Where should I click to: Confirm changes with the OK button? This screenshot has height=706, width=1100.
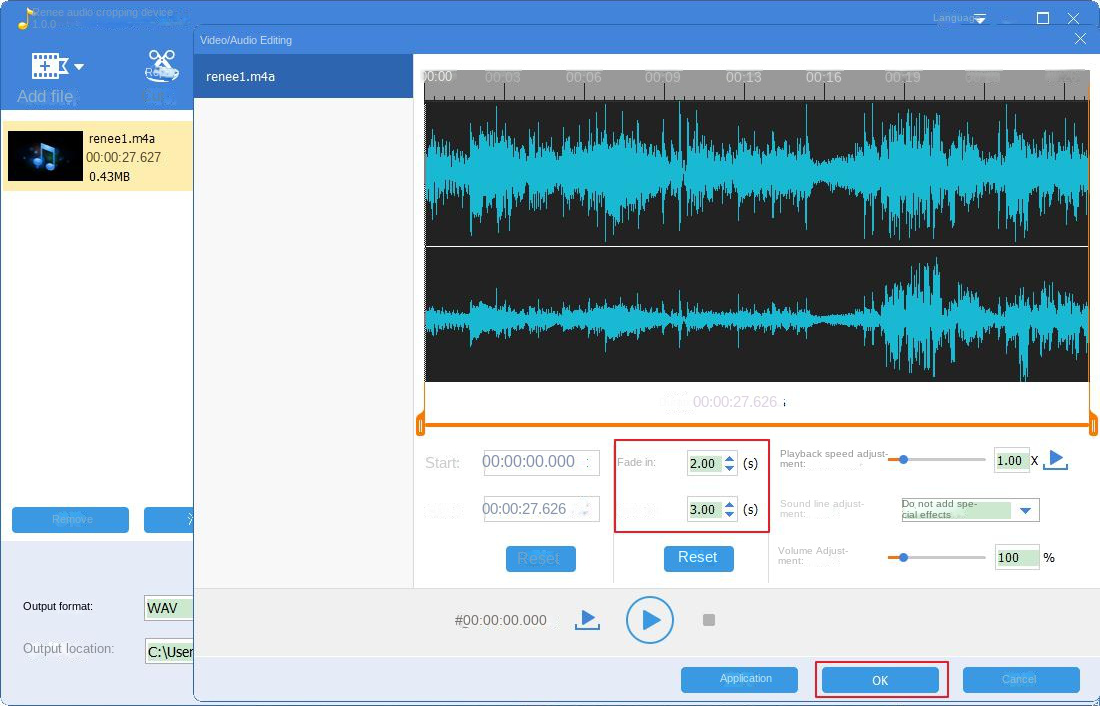880,679
